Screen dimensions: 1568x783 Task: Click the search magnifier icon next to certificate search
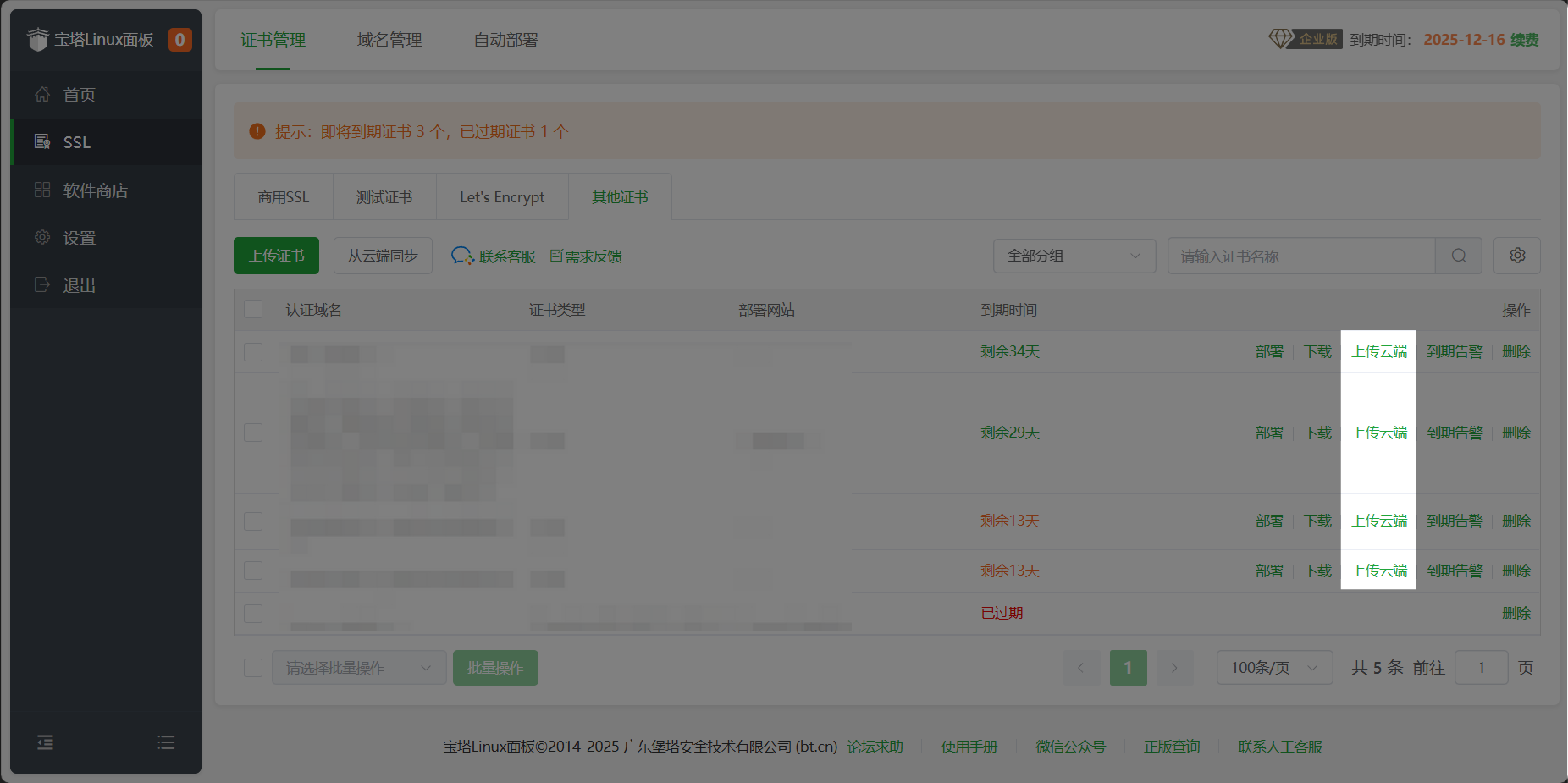tap(1458, 255)
